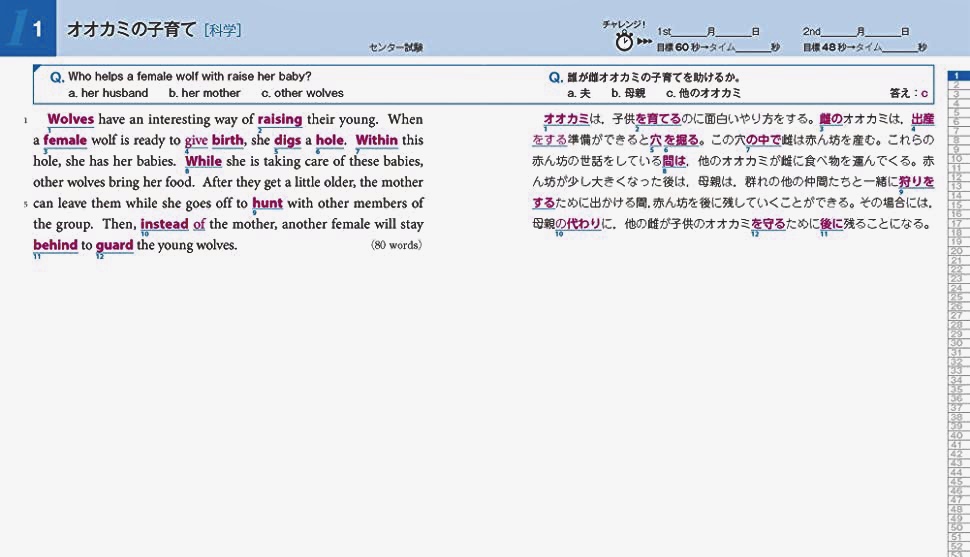Click the '[科学]' category tag

click(x=222, y=30)
